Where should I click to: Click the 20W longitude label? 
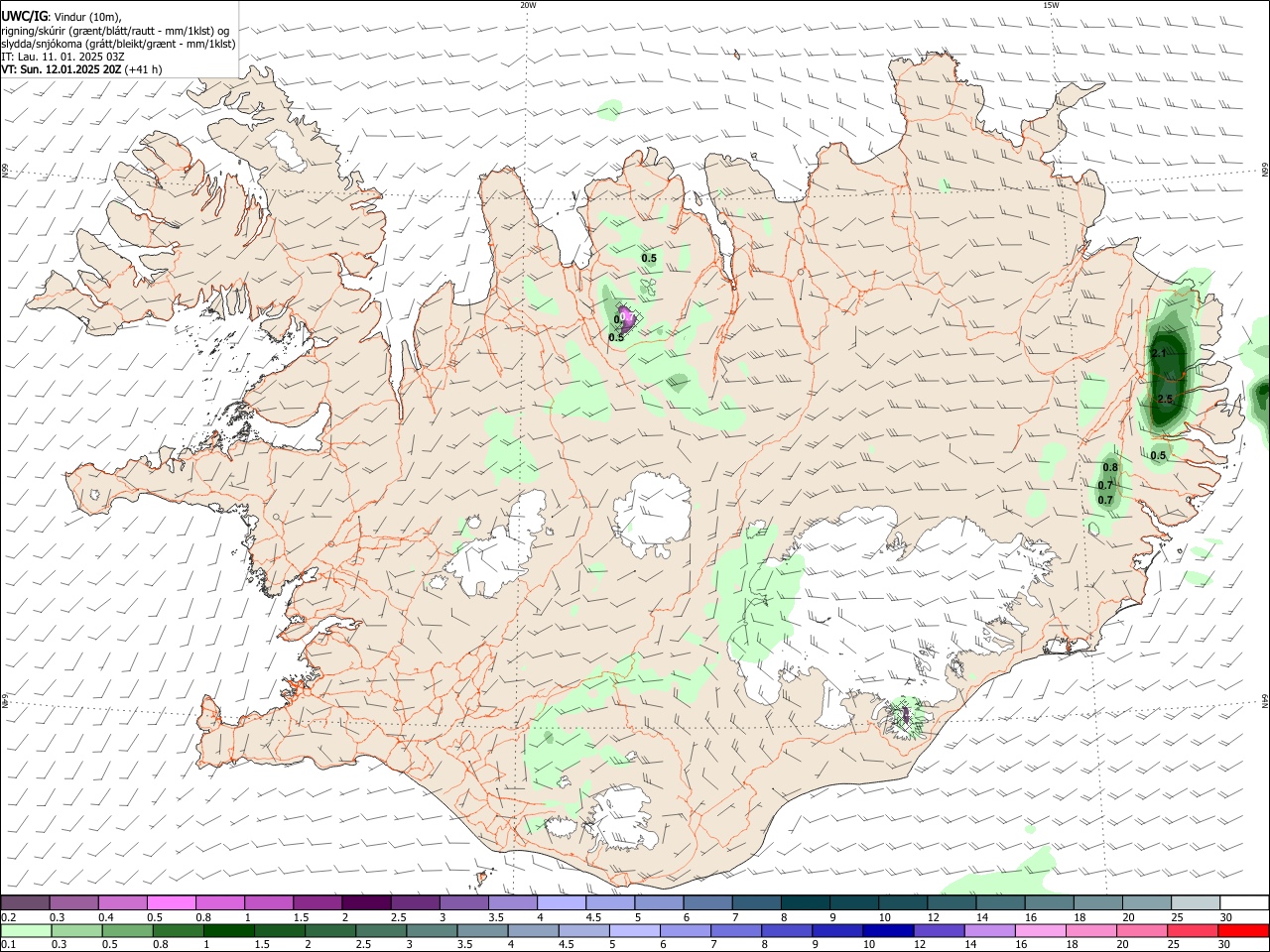pyautogui.click(x=528, y=5)
